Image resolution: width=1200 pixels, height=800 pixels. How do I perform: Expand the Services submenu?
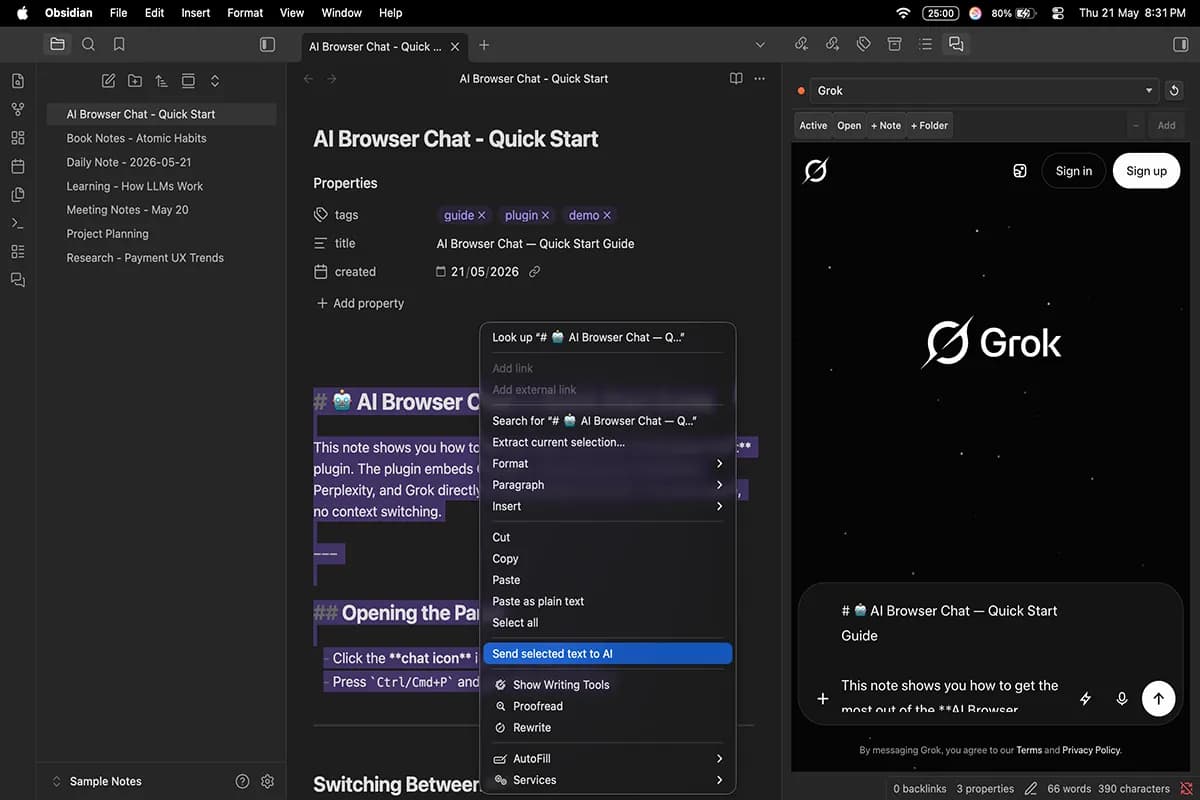(x=607, y=780)
